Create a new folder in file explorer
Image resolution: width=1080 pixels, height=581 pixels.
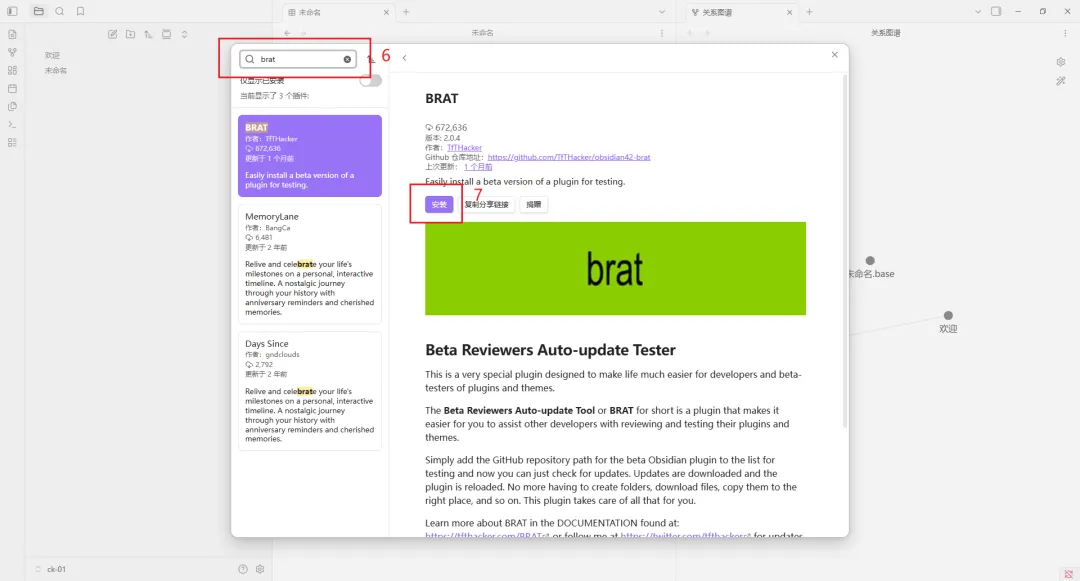[130, 34]
